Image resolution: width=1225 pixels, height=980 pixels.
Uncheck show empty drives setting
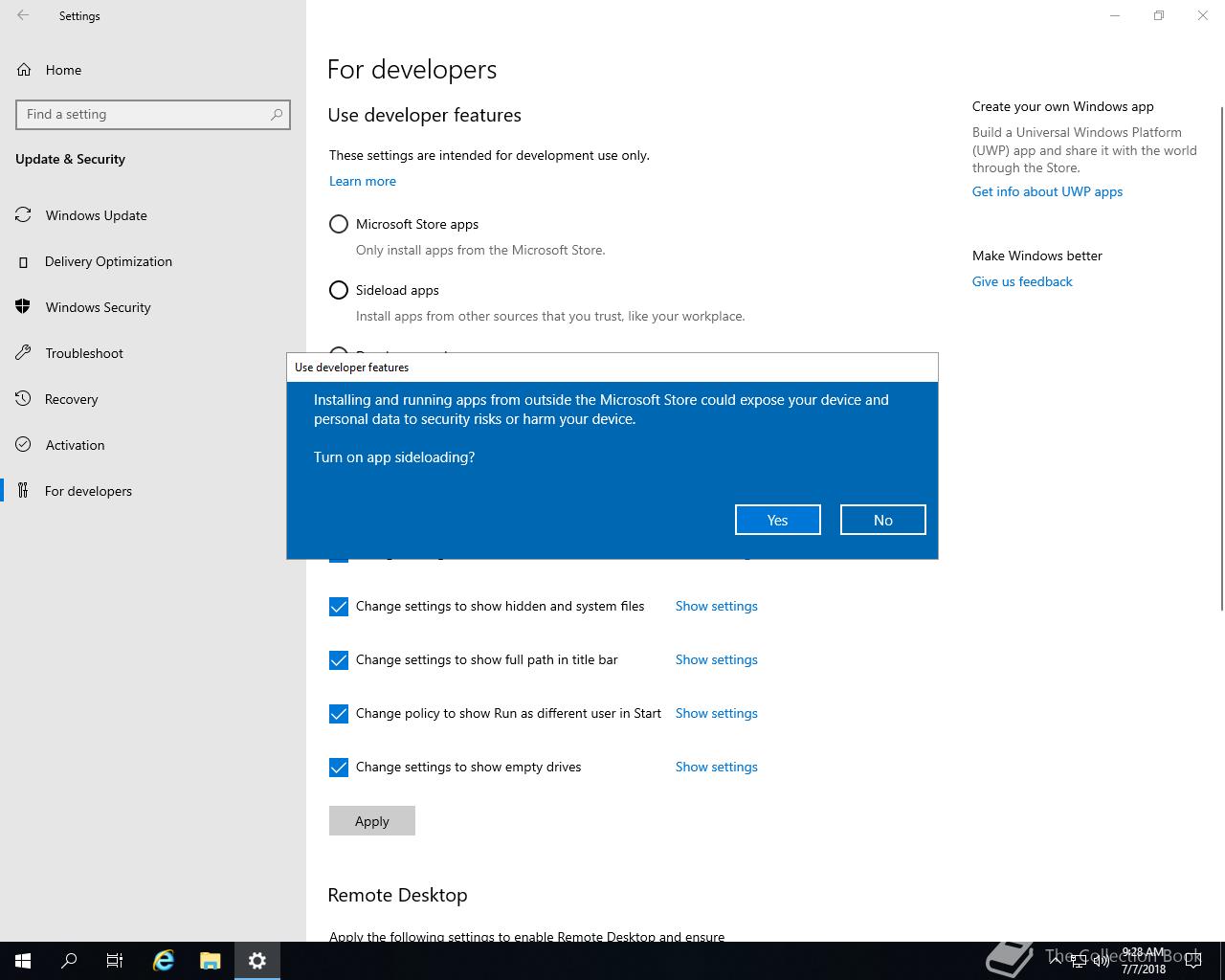[339, 768]
